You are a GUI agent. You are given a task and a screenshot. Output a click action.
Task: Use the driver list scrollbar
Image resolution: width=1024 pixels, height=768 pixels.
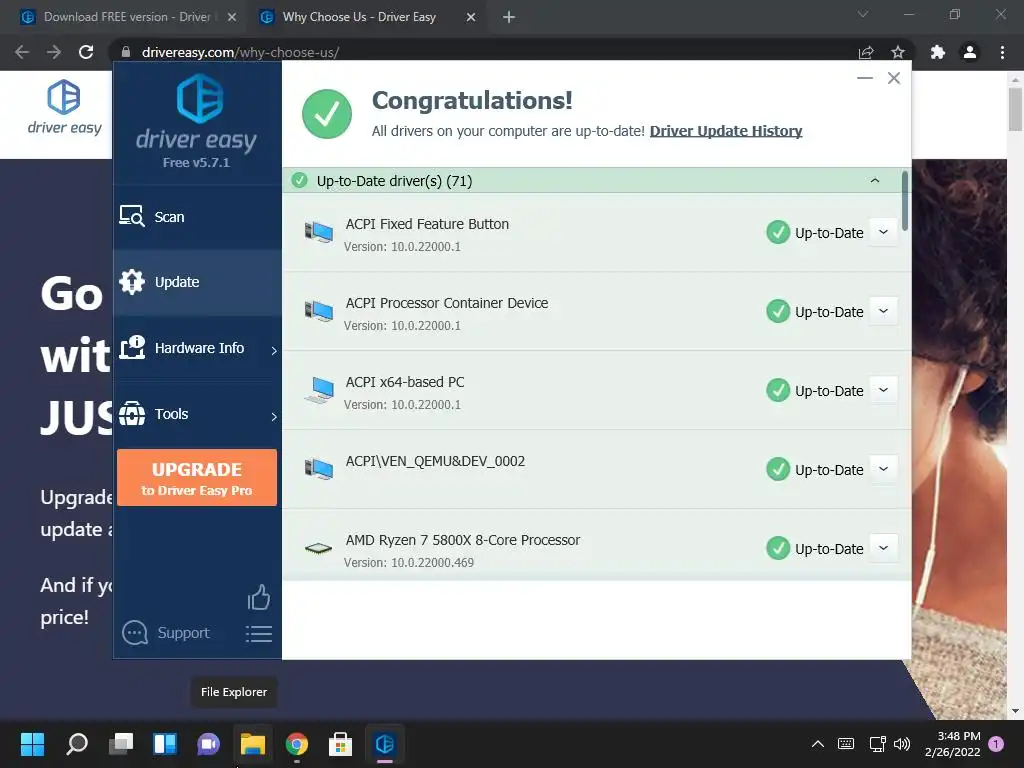[x=904, y=201]
